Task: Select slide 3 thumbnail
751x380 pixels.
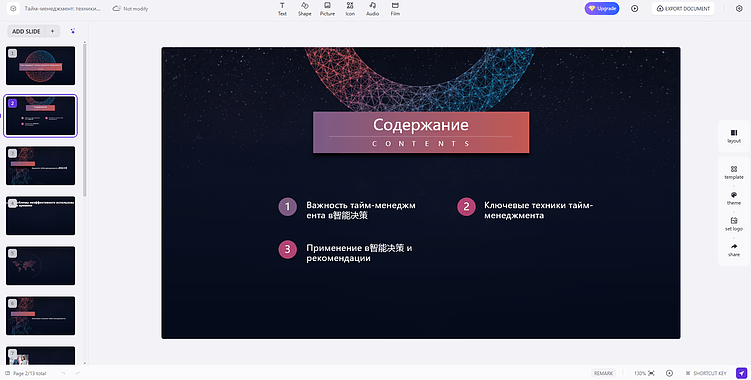Action: [x=41, y=165]
